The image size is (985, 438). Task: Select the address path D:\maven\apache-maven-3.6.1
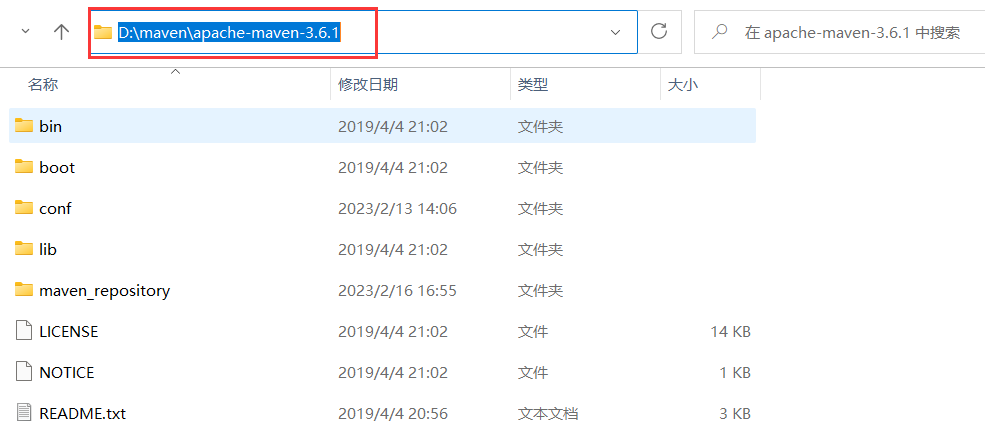(229, 33)
